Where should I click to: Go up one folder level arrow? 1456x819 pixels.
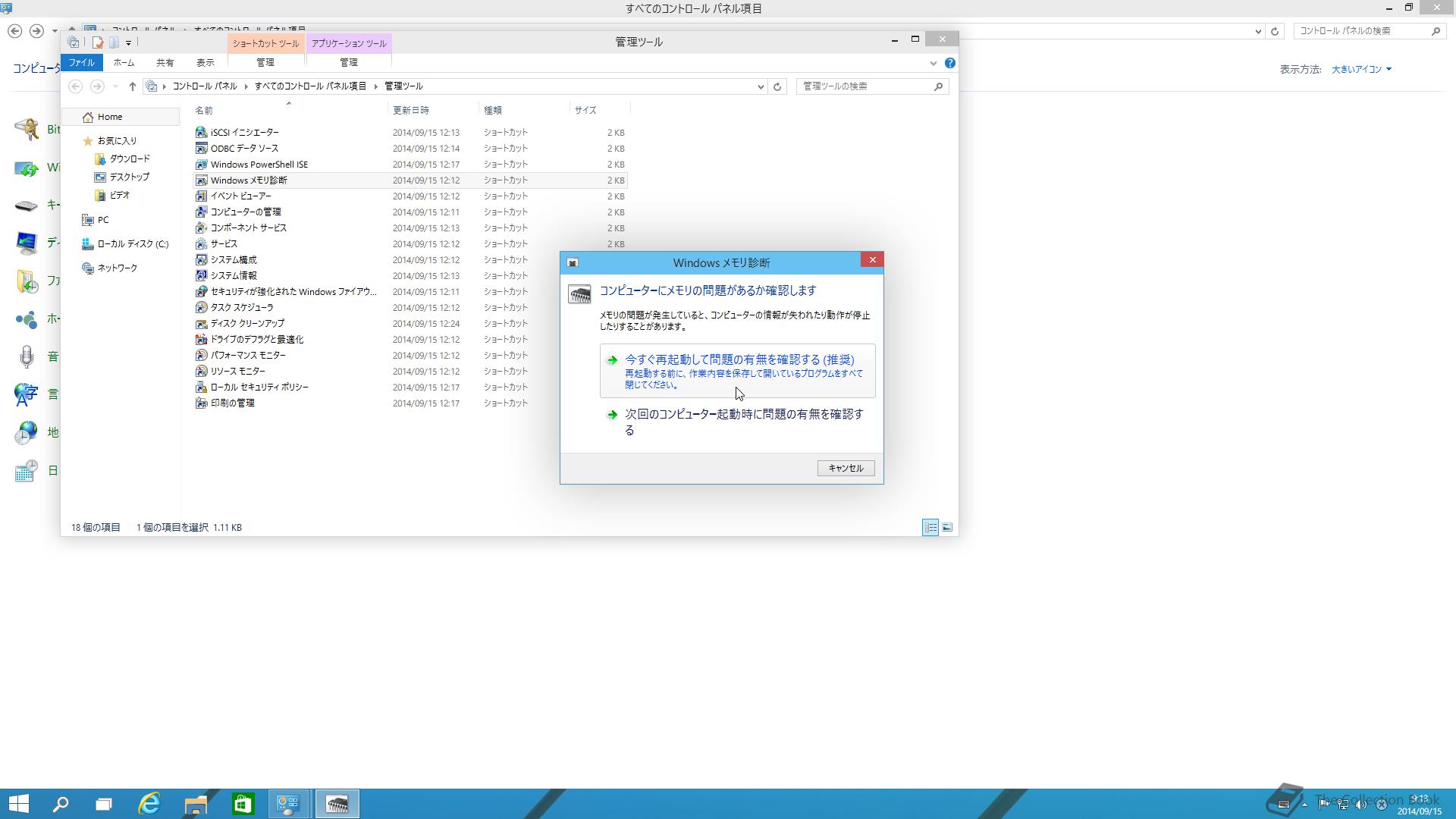(132, 86)
